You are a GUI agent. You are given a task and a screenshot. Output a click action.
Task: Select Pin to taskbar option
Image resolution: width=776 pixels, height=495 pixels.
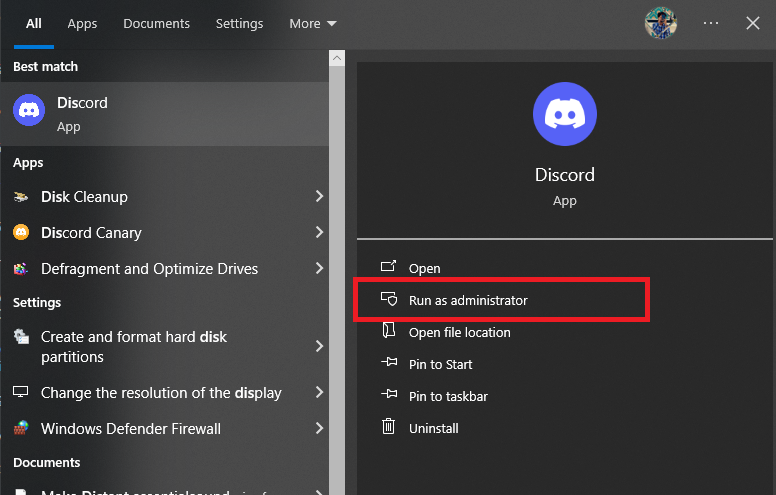(448, 396)
